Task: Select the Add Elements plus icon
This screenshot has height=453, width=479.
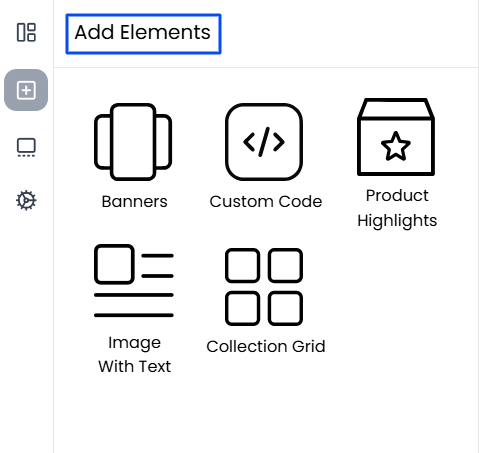Action: click(26, 90)
